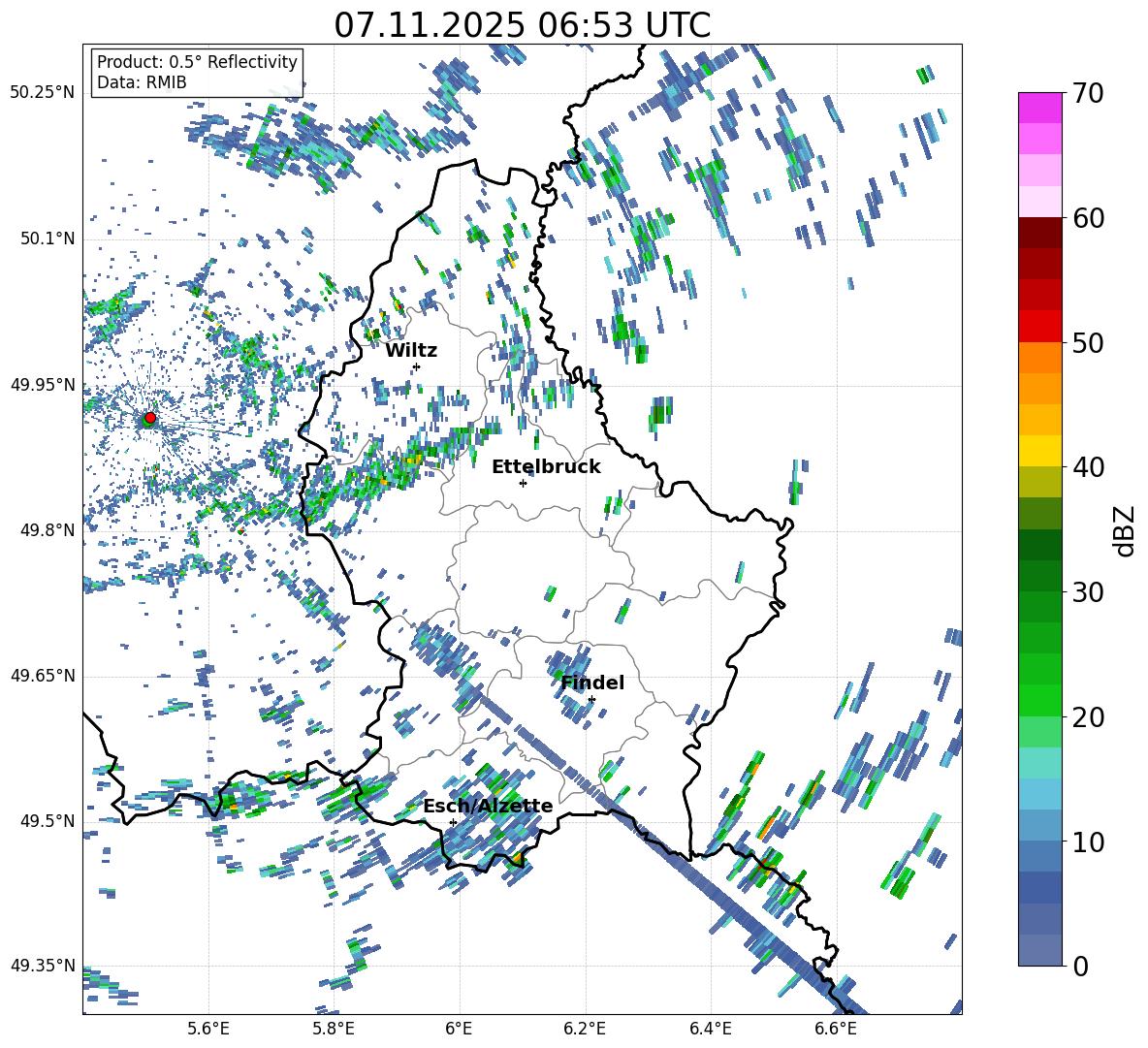The image size is (1148, 1048).
Task: Click the 49.95°N latitude label
Action: (x=43, y=384)
